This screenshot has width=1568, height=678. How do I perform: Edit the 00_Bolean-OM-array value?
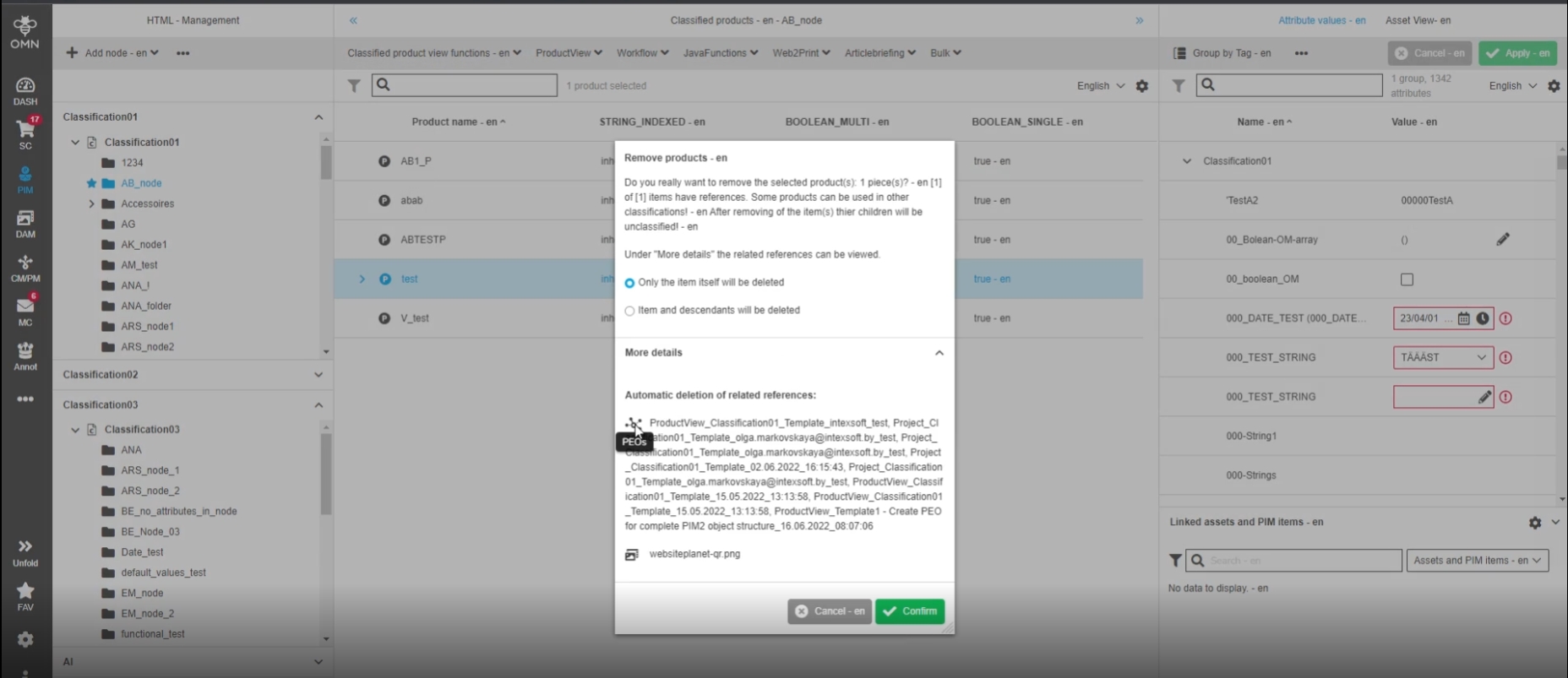[x=1503, y=240]
